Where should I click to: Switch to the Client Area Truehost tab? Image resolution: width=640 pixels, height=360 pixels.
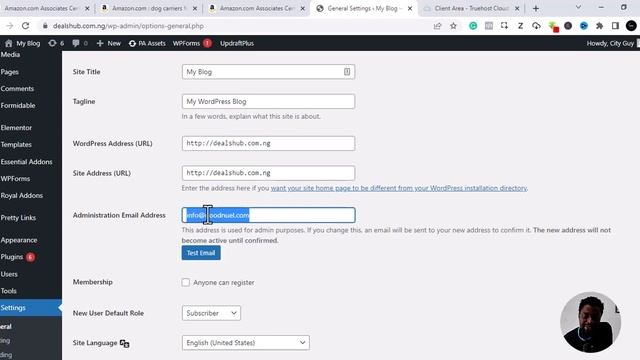coord(471,8)
